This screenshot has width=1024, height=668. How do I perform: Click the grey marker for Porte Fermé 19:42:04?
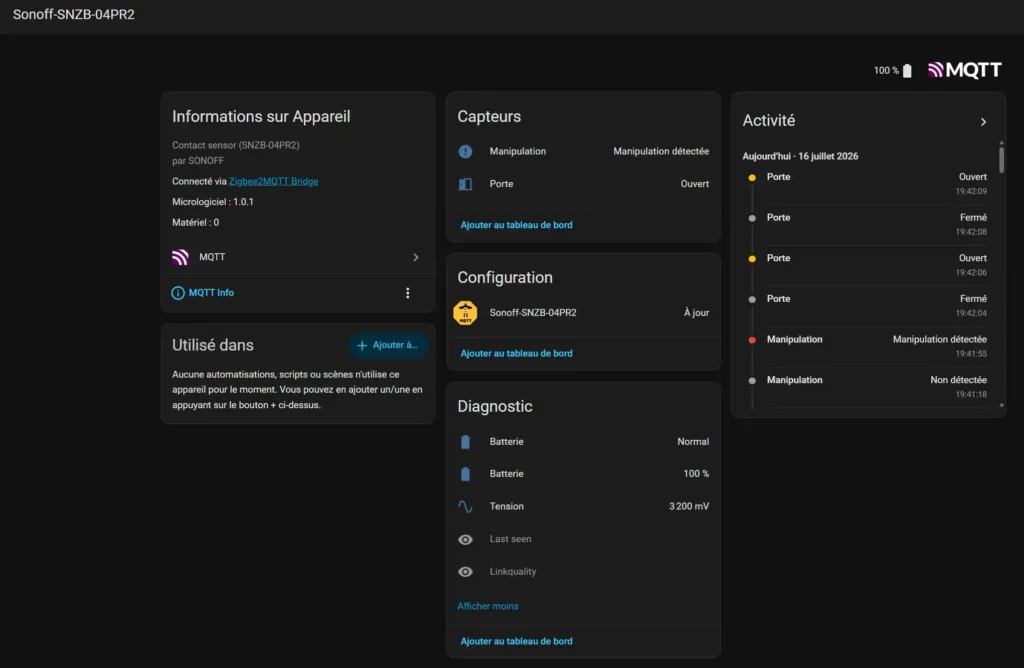pyautogui.click(x=752, y=299)
